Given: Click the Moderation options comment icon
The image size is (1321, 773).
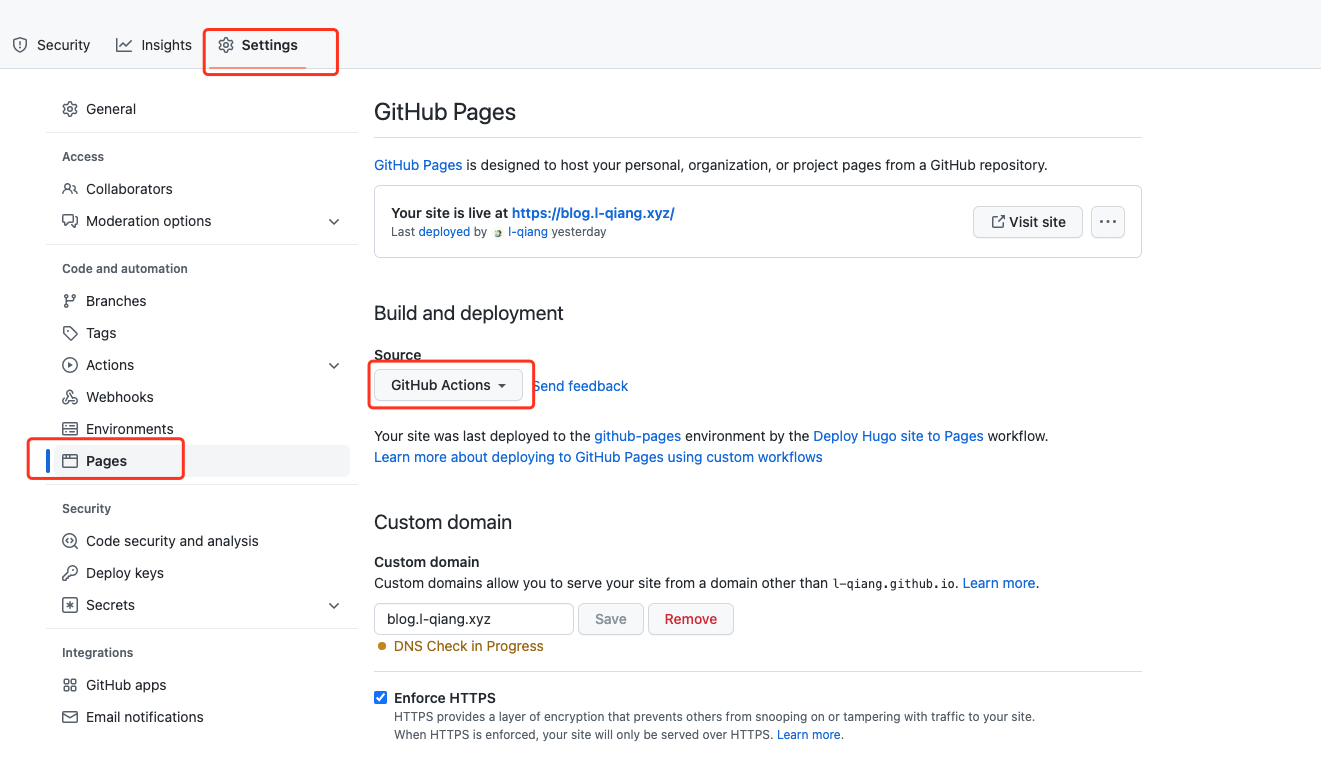Looking at the screenshot, I should [70, 221].
